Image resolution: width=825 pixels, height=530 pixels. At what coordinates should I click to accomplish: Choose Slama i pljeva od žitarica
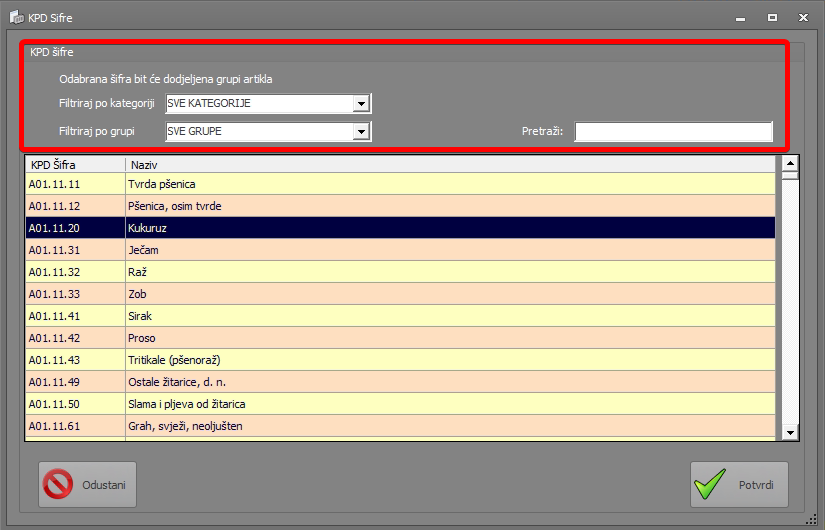coord(400,404)
